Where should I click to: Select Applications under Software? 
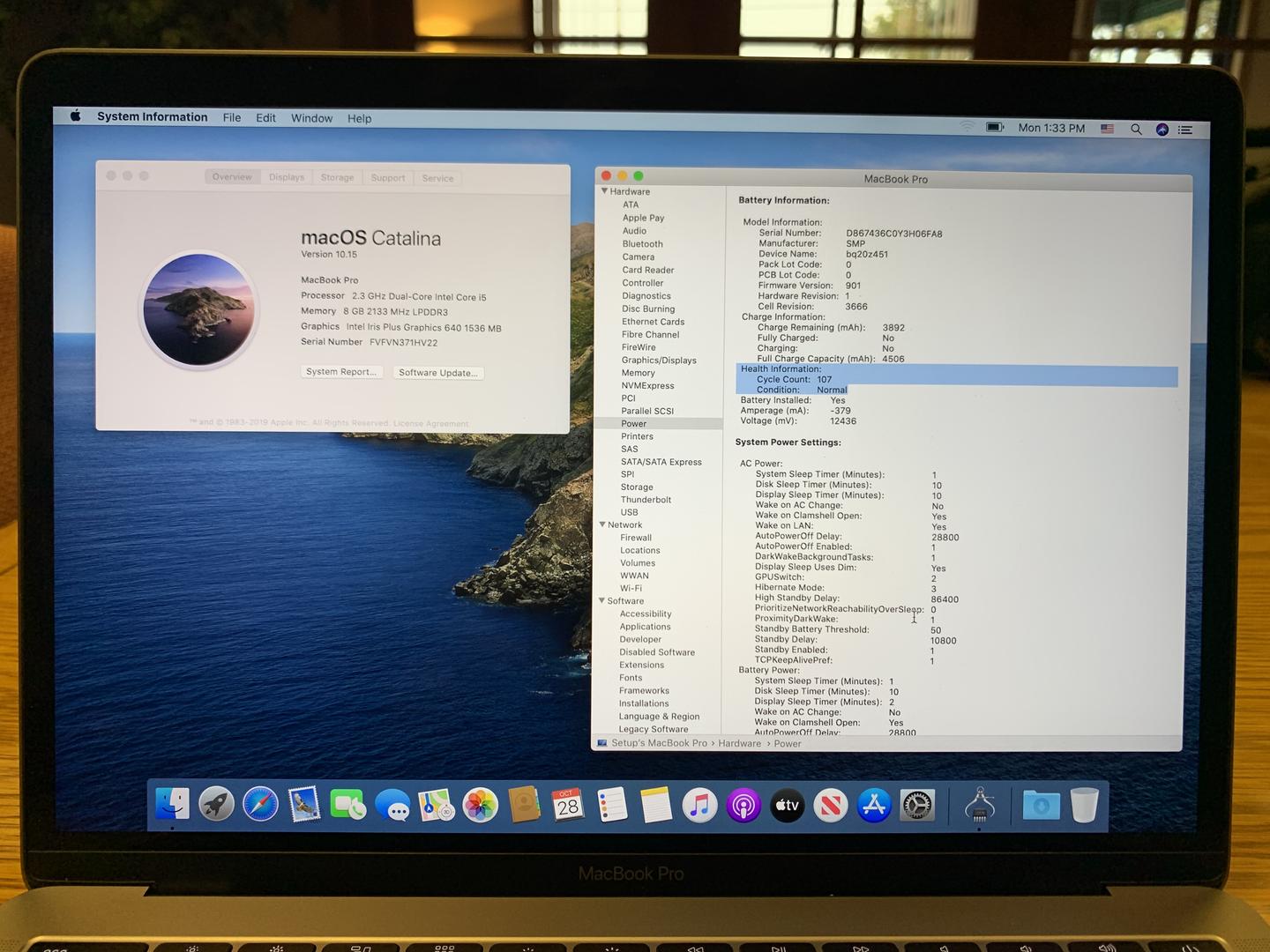click(x=645, y=627)
